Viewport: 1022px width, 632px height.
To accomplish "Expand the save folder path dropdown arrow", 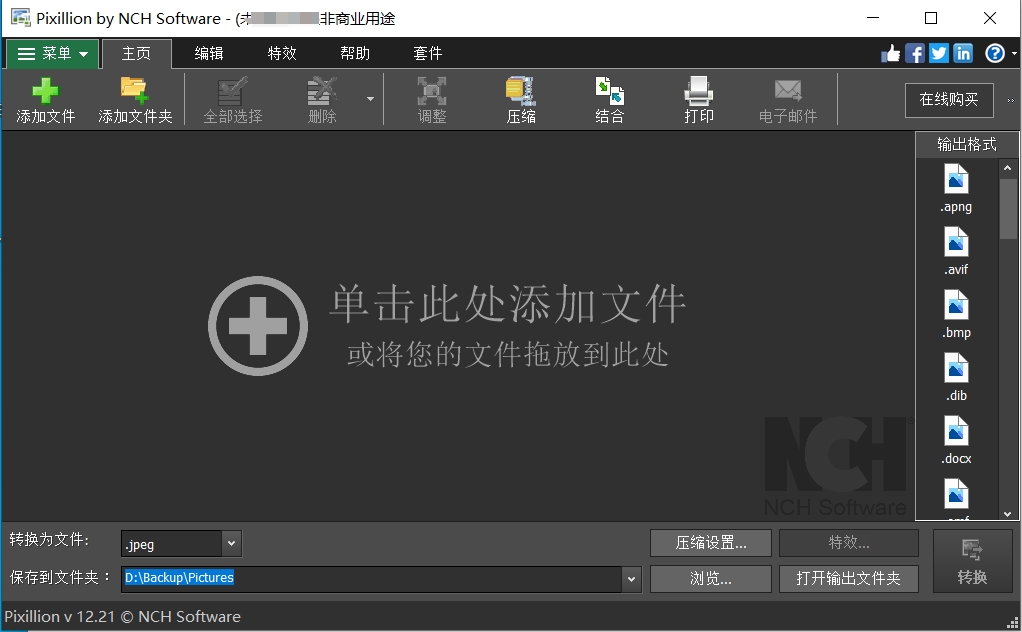I will 631,579.
